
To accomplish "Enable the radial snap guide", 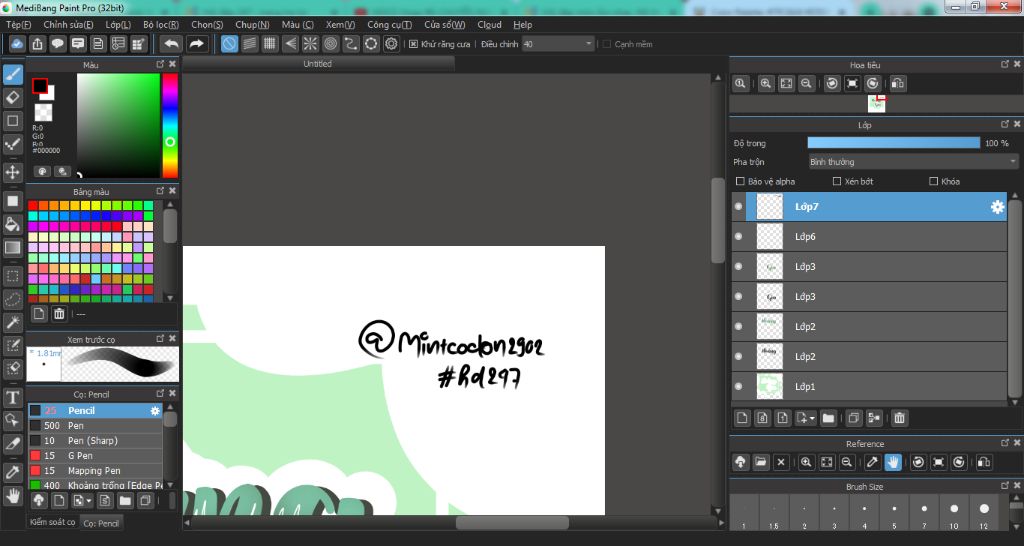I will tap(310, 44).
